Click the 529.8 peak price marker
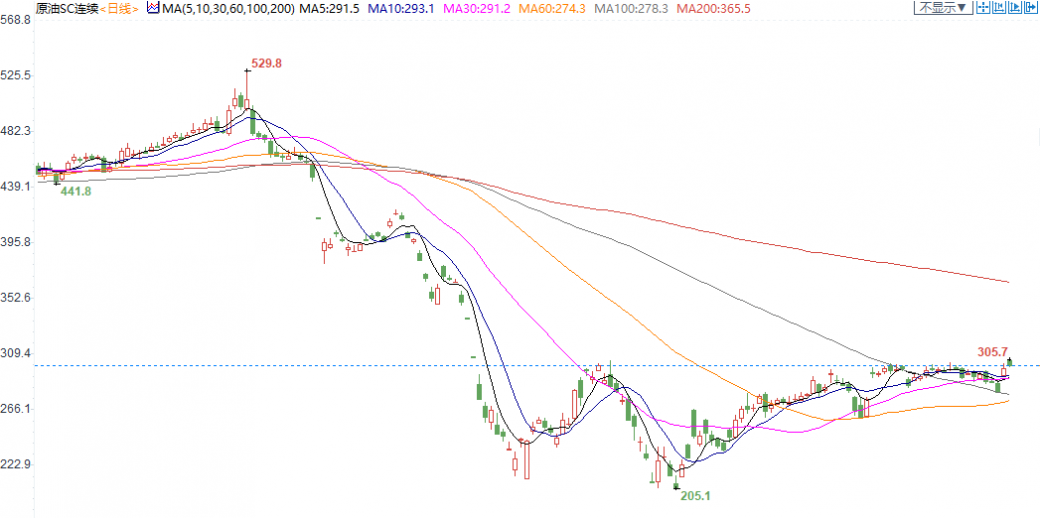The width and height of the screenshot is (1040, 521). (x=267, y=63)
